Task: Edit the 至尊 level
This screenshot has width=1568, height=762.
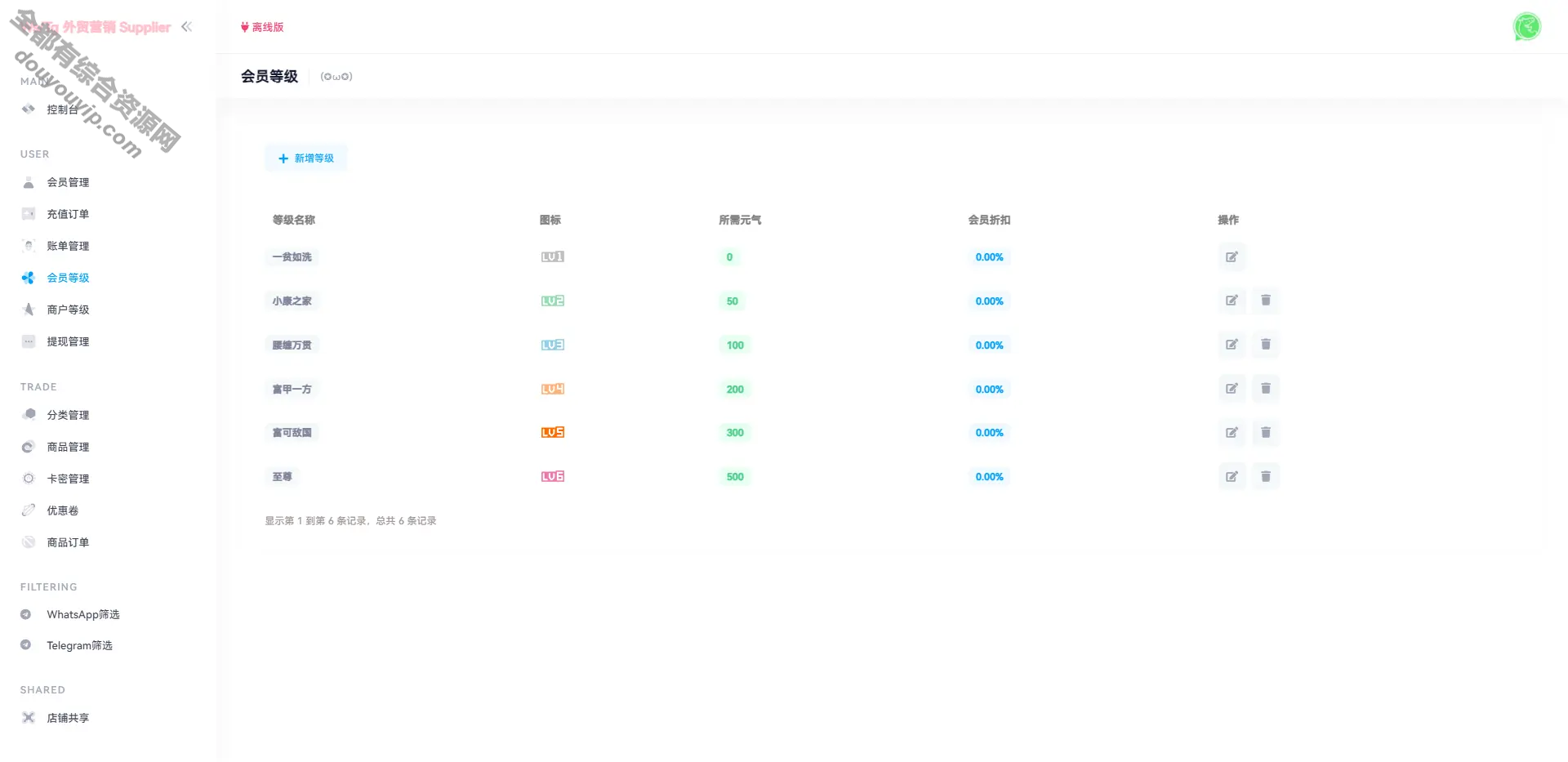Action: (1232, 477)
